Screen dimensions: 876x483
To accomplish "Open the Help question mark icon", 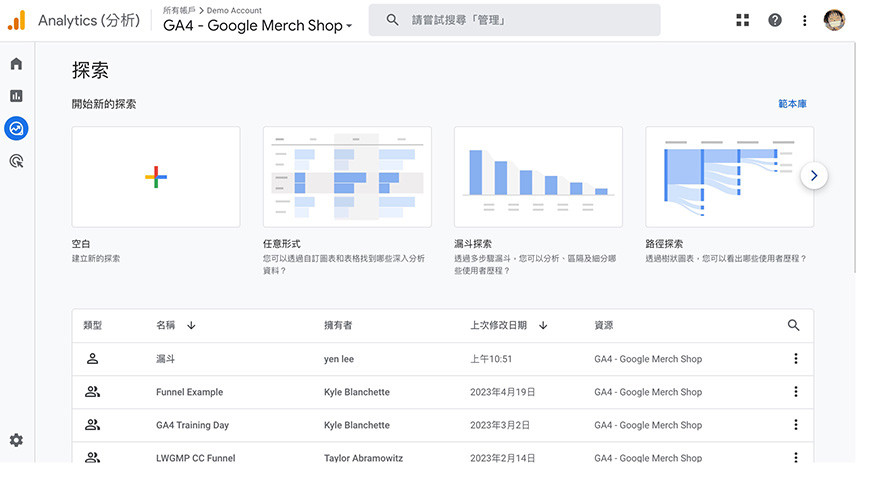I will [775, 20].
